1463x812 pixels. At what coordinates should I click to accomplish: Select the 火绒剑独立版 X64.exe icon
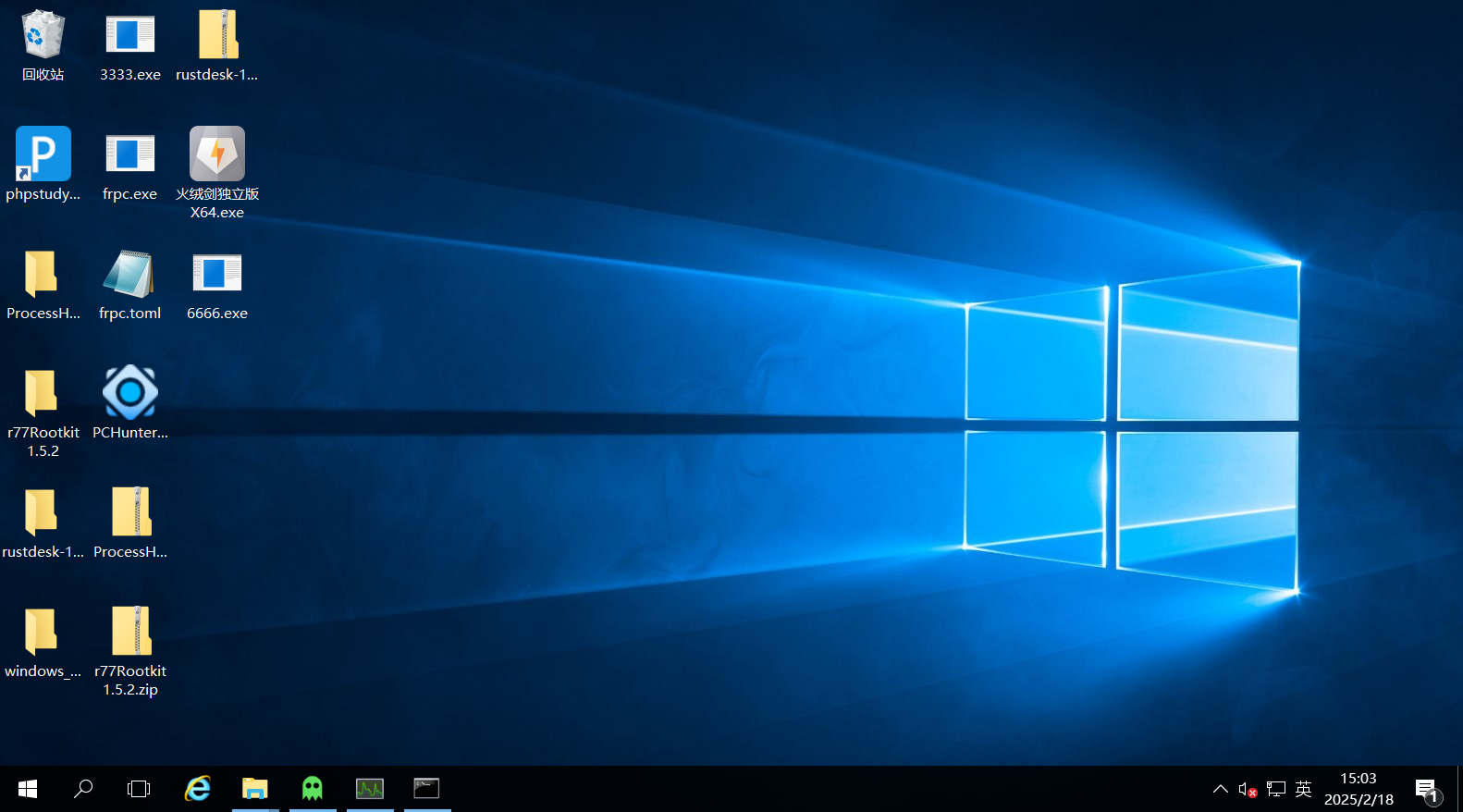click(217, 173)
